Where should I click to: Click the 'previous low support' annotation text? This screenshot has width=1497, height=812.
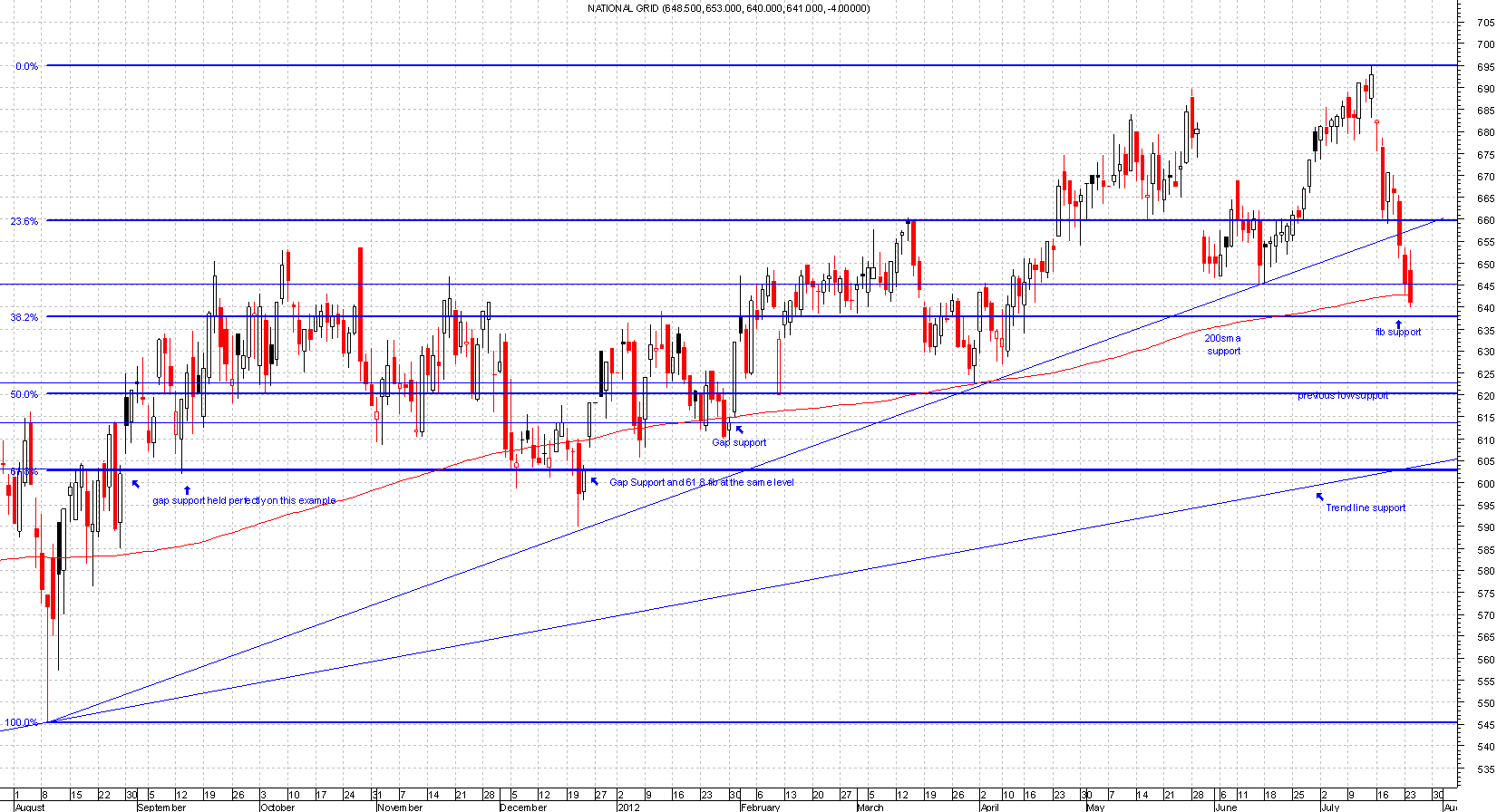click(x=1342, y=395)
